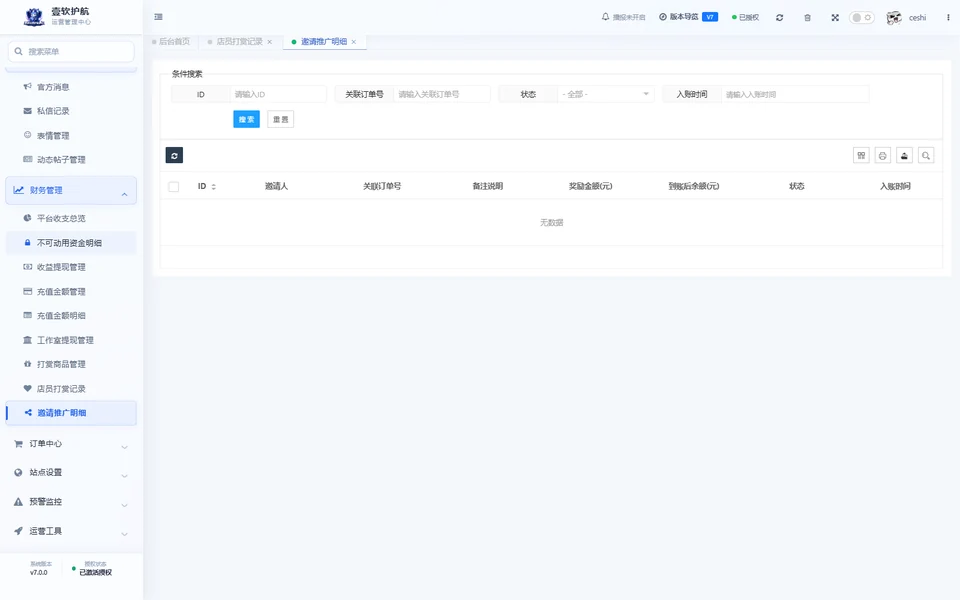Expand the 运营工具 menu group
The width and height of the screenshot is (960, 600).
pyautogui.click(x=71, y=531)
